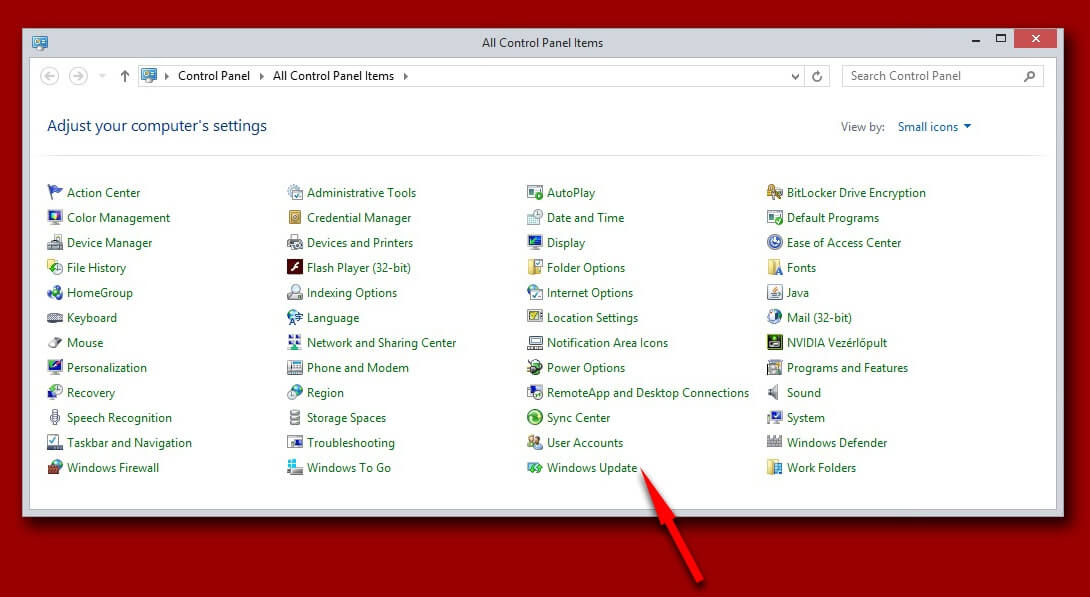Click the search magnifier icon
The image size is (1090, 597).
point(1030,76)
